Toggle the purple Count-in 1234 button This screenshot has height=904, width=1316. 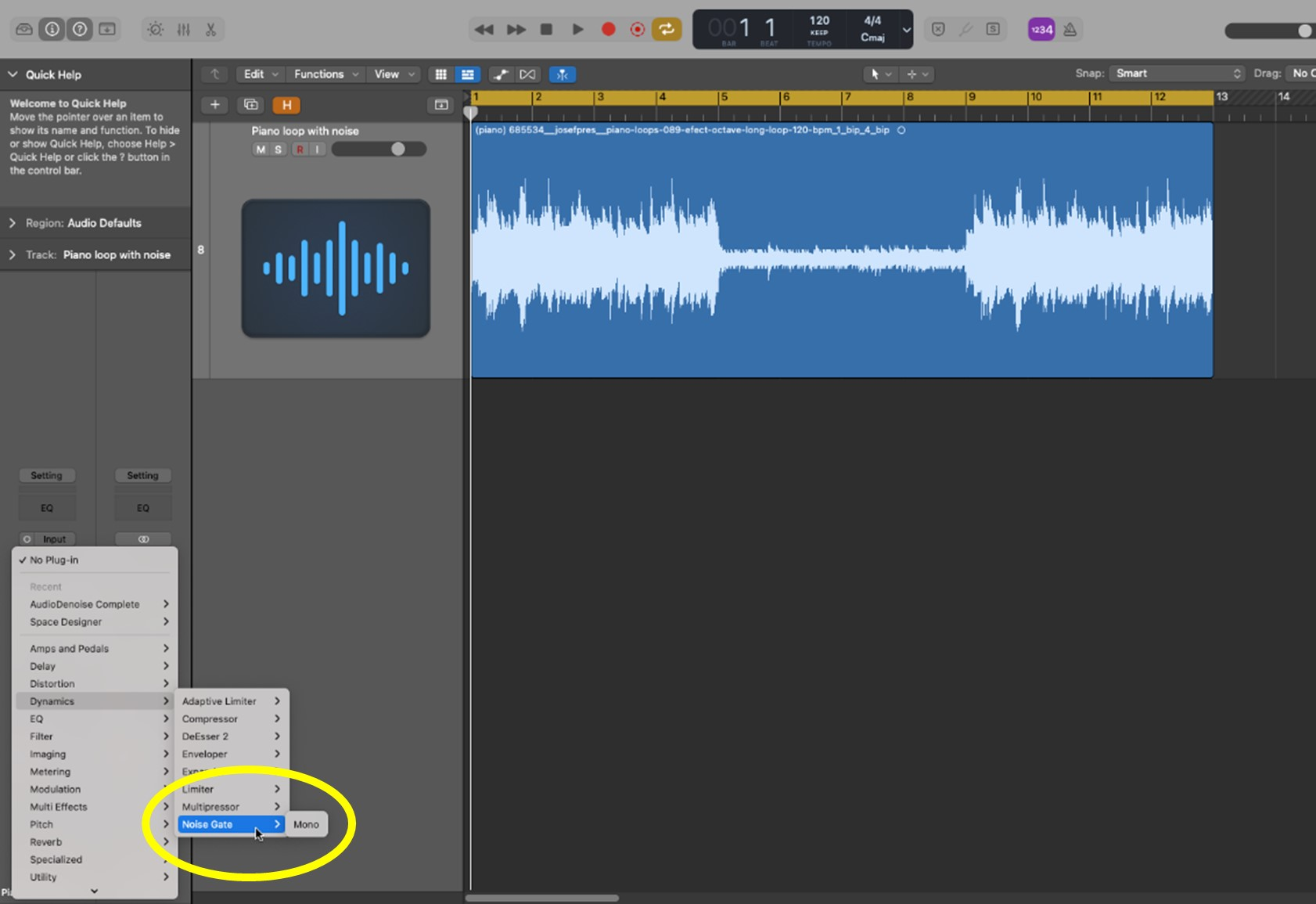tap(1041, 30)
